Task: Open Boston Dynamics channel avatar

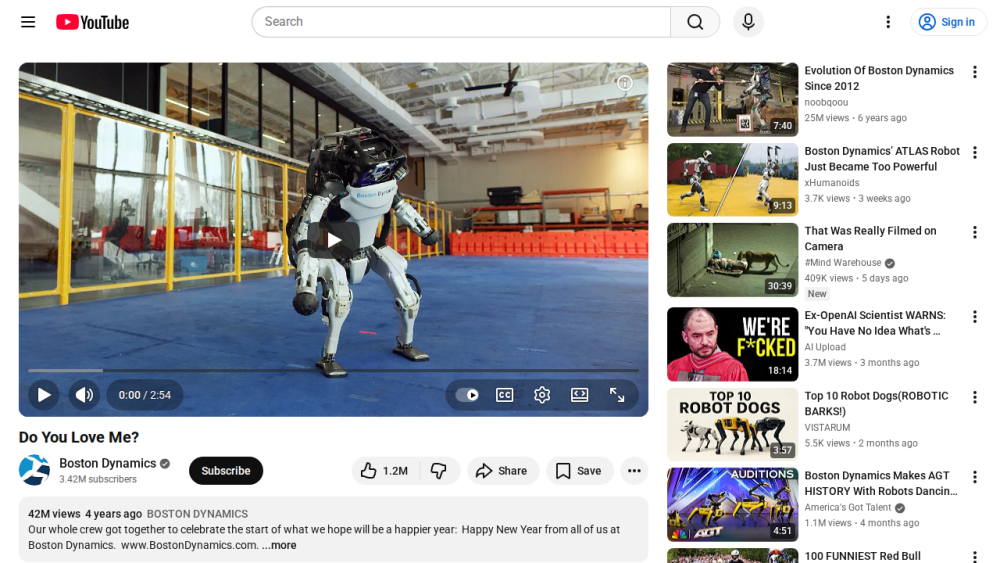Action: click(34, 471)
